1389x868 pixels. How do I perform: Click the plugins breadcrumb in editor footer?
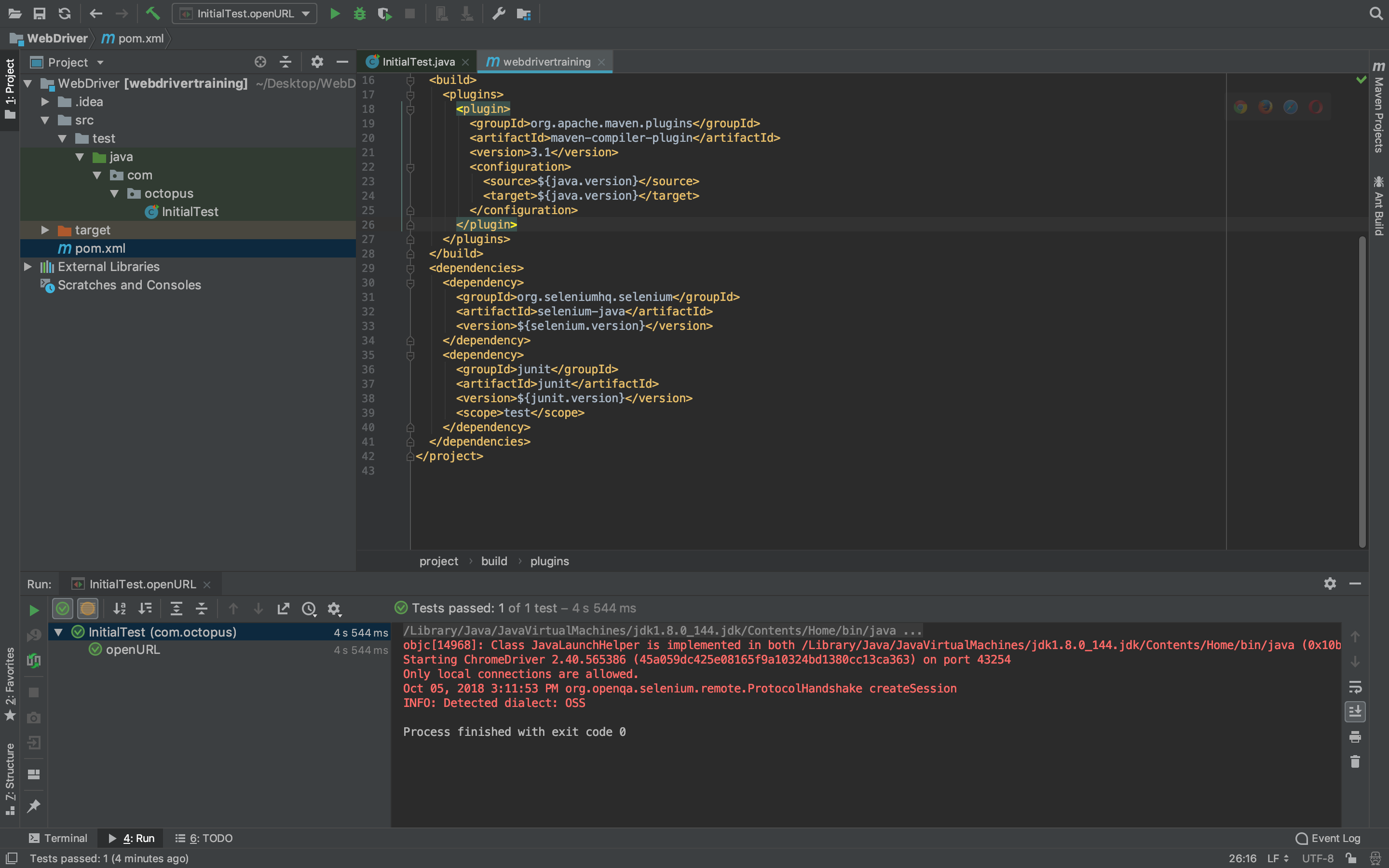coord(549,561)
